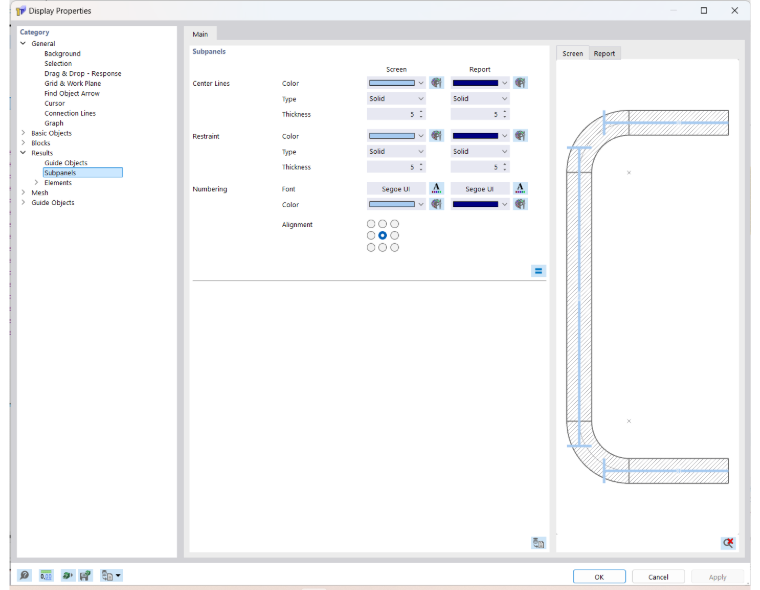This screenshot has height=590, width=760.
Task: Select top-left numbering alignment option
Action: [371, 224]
